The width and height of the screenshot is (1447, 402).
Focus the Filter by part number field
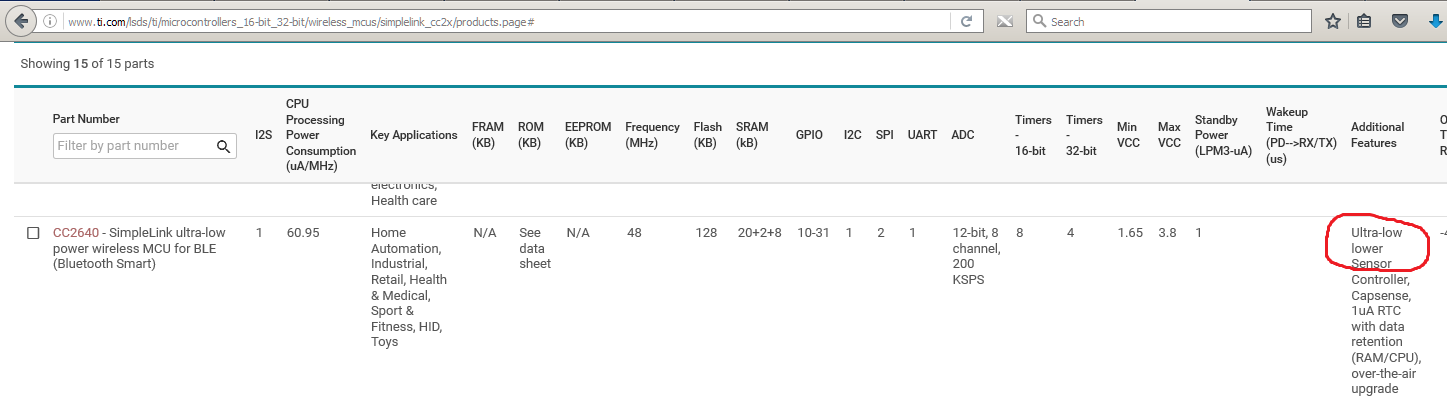click(145, 146)
